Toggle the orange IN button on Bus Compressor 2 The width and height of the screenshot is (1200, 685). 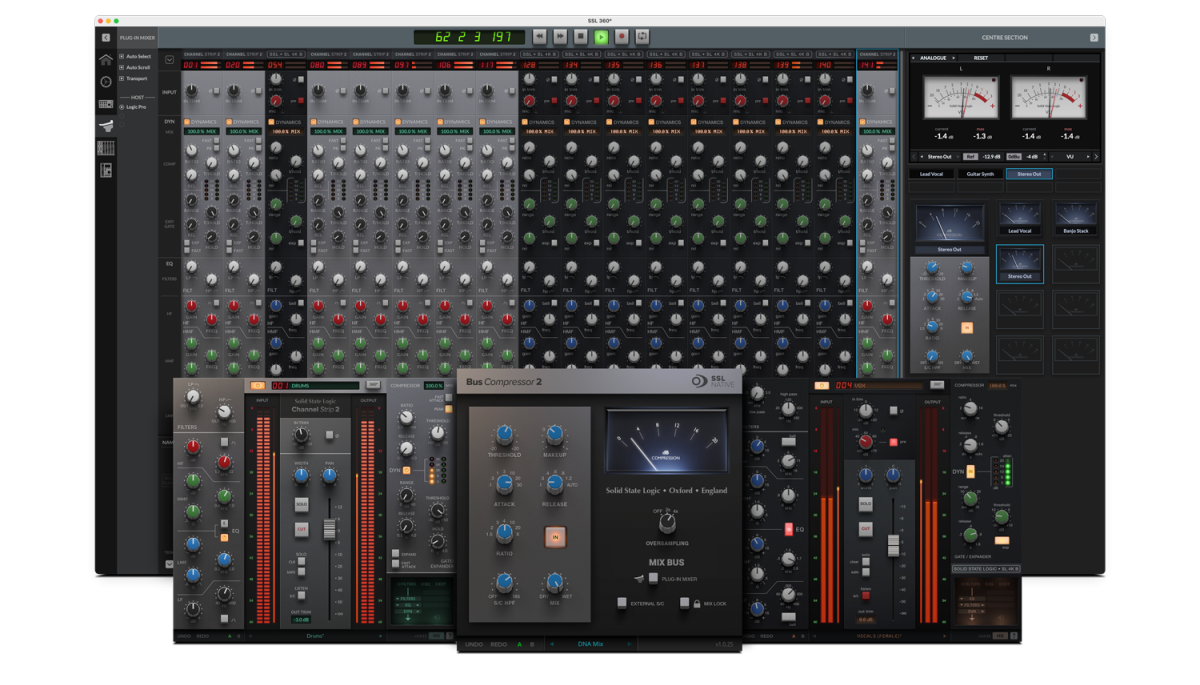[554, 536]
